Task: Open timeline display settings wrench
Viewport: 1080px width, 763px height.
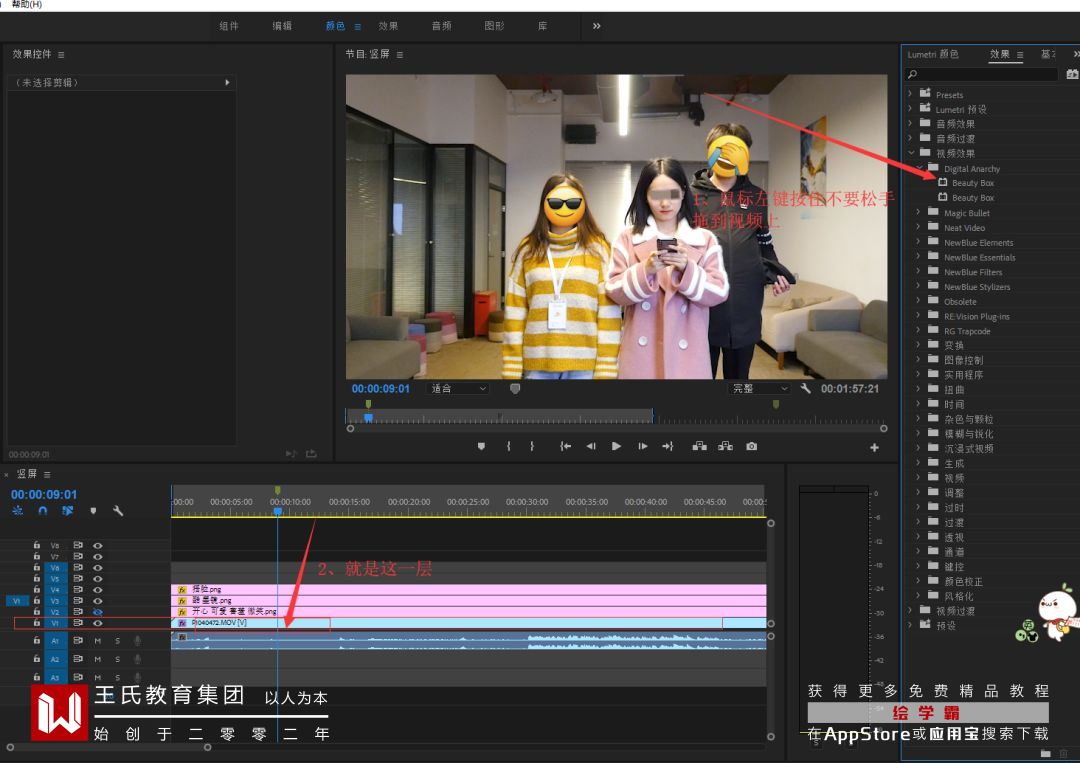Action: pos(118,511)
